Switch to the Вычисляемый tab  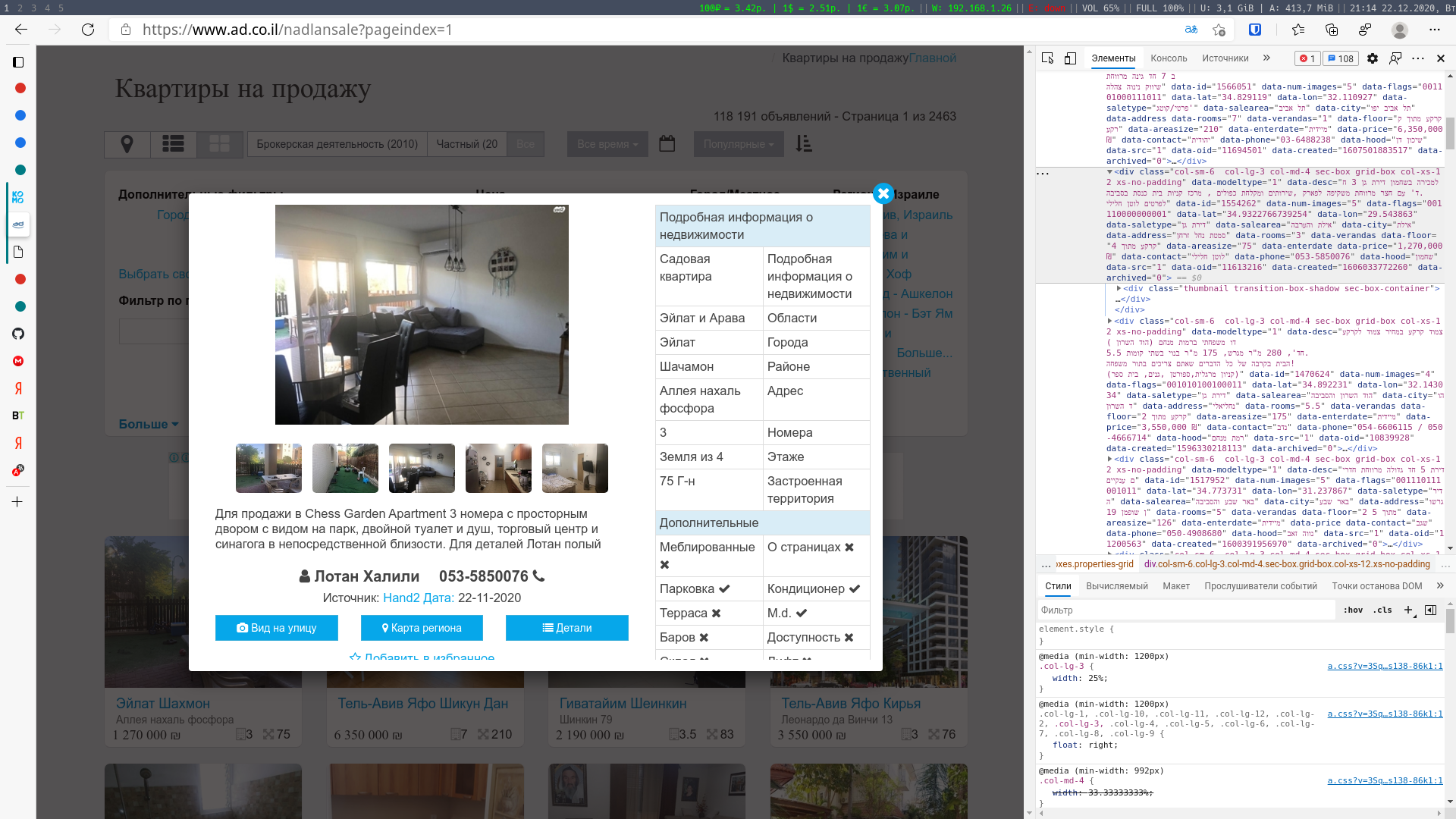[x=1116, y=586]
